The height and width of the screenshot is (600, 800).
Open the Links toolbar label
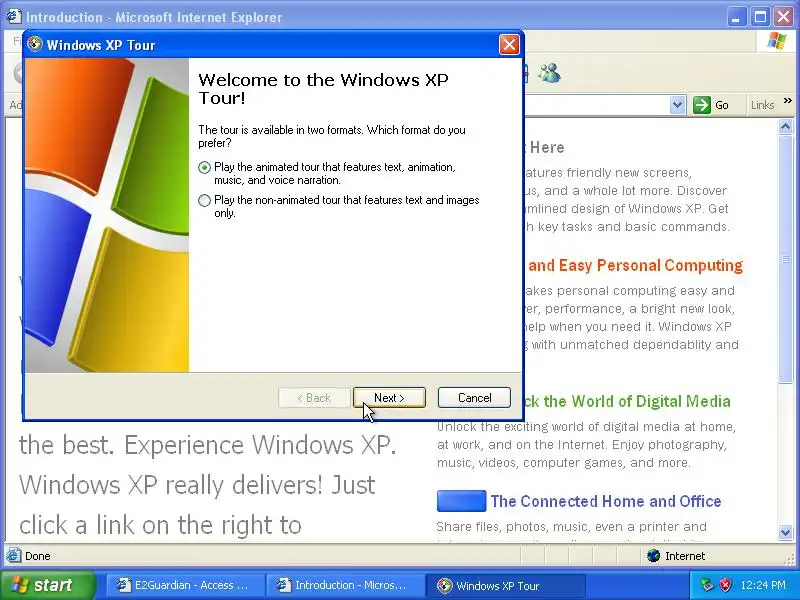pyautogui.click(x=763, y=105)
